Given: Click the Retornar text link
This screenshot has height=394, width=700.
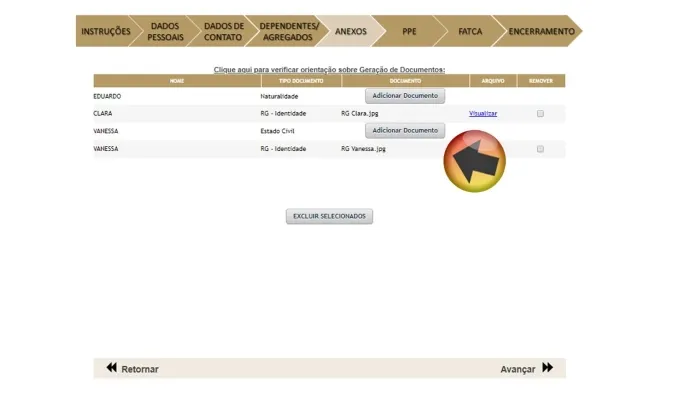Looking at the screenshot, I should point(140,369).
